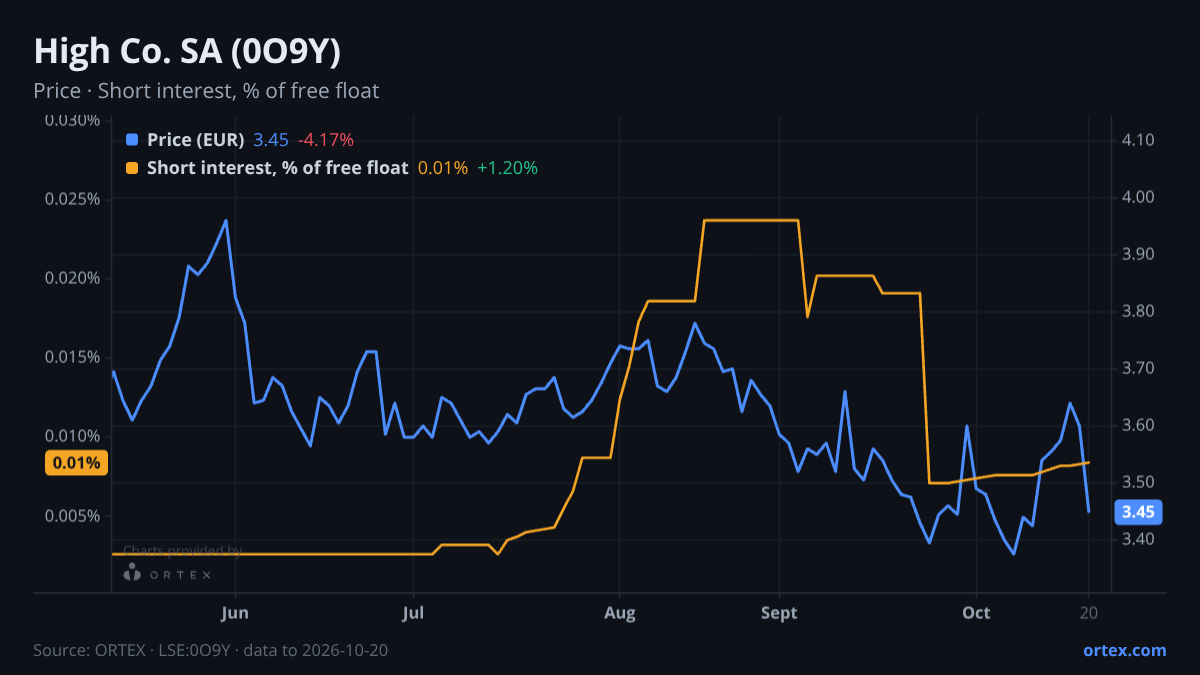Click the 4.00 right axis tick
Screen dimensions: 1200x675
(x=1138, y=197)
